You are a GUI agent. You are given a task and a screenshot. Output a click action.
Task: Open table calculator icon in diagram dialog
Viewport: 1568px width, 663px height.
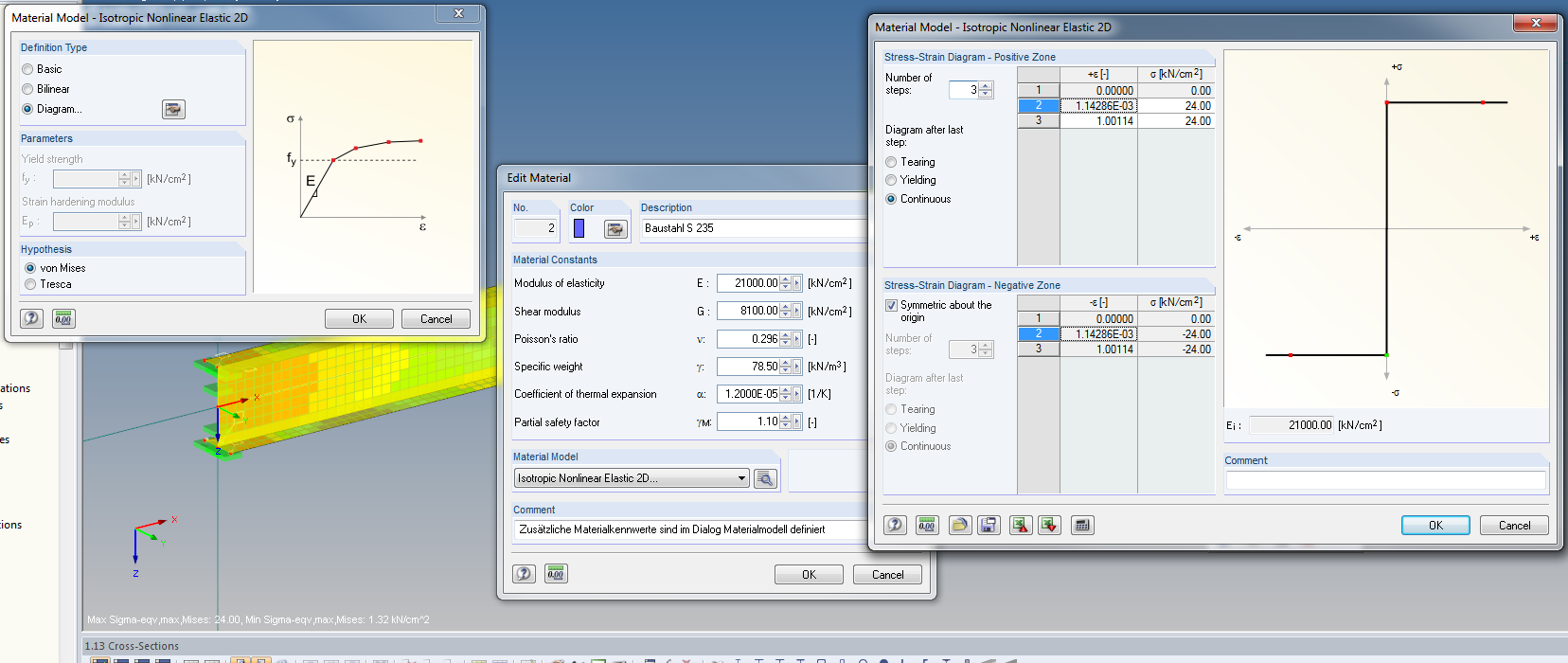point(1082,525)
